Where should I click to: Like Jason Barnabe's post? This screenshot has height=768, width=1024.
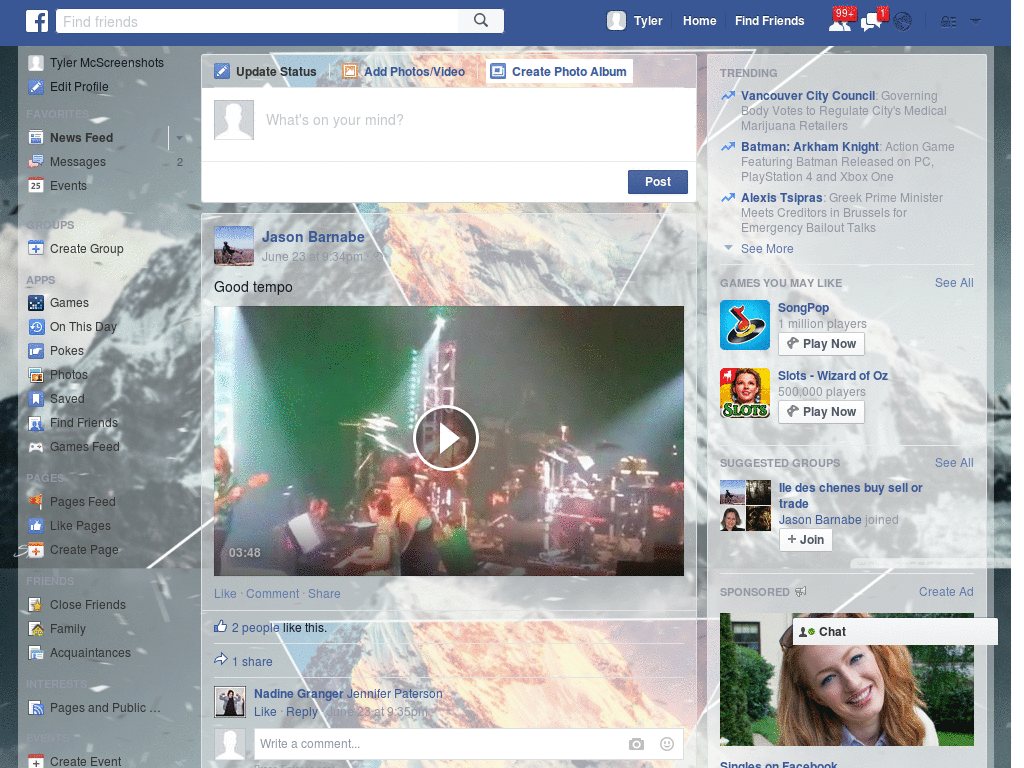pyautogui.click(x=225, y=594)
